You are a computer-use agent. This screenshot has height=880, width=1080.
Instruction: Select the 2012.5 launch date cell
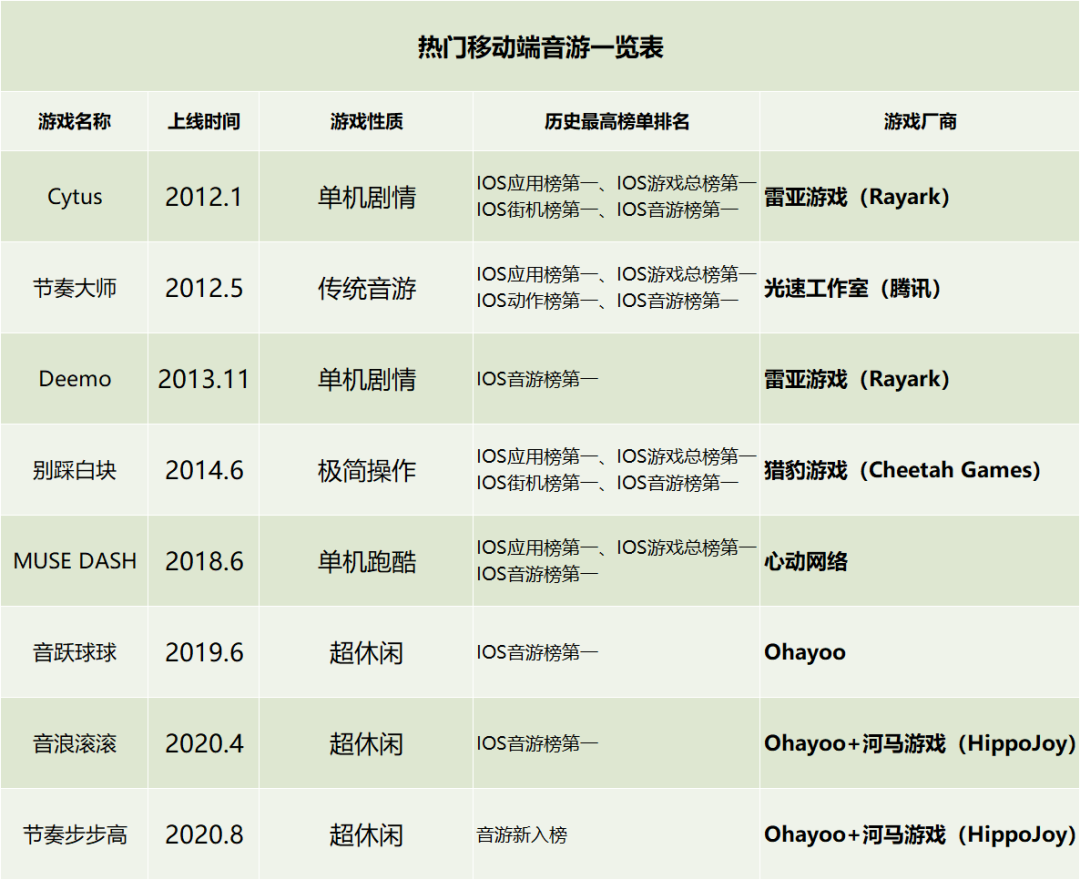204,288
